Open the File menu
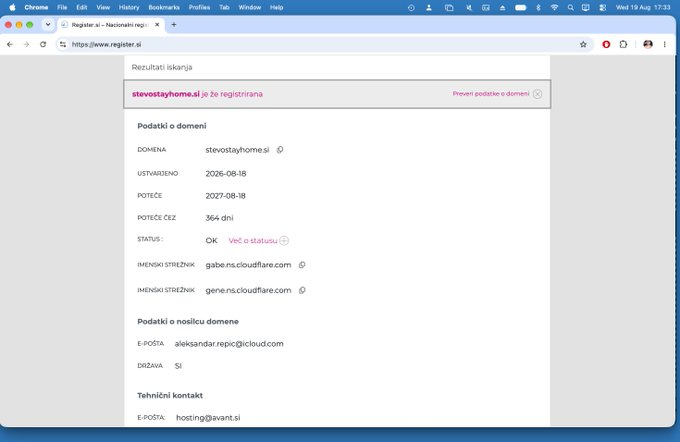This screenshot has width=680, height=442. (x=62, y=7)
